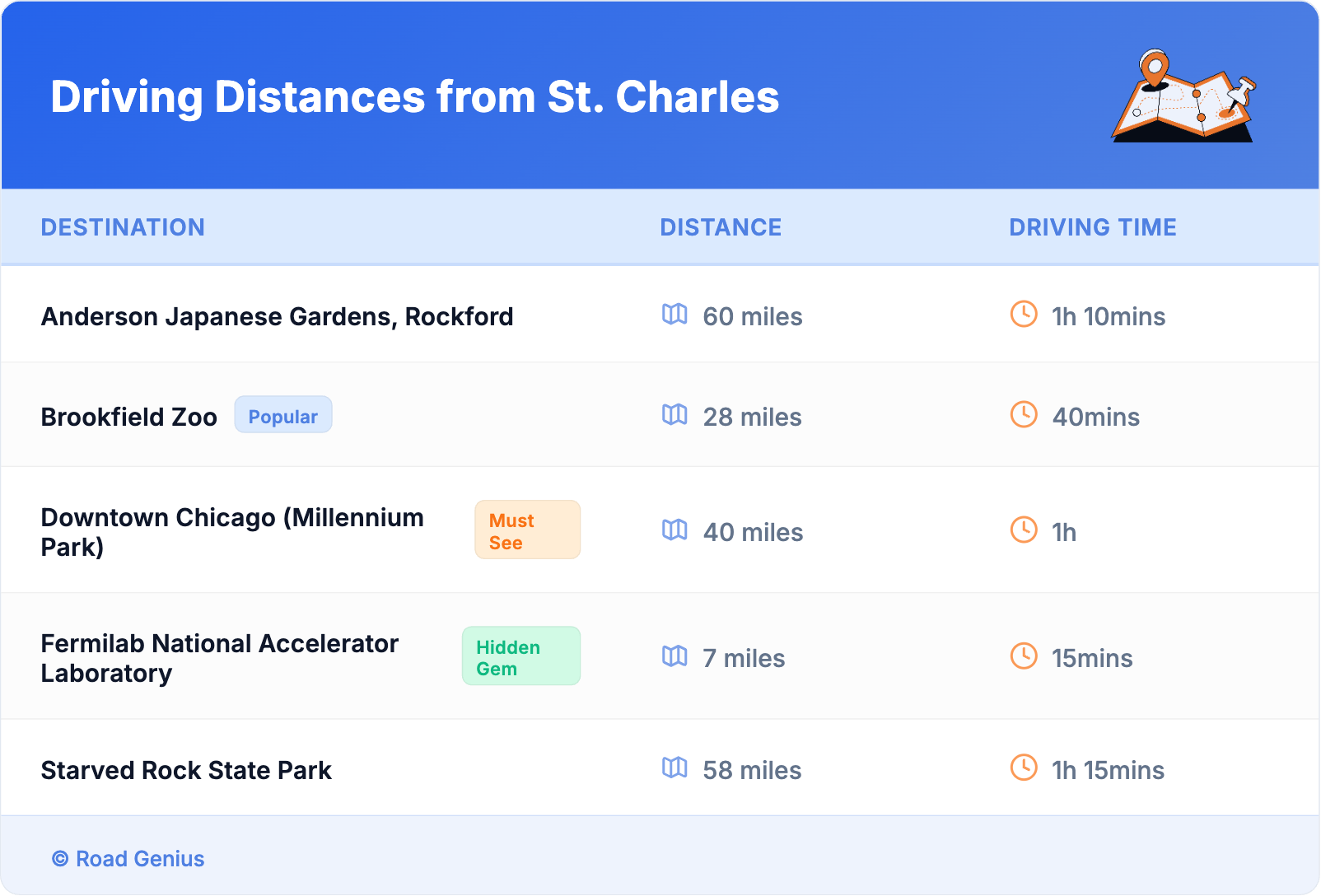The image size is (1321, 896).
Task: Click the Driving Distances from St. Charles title
Action: tap(414, 97)
